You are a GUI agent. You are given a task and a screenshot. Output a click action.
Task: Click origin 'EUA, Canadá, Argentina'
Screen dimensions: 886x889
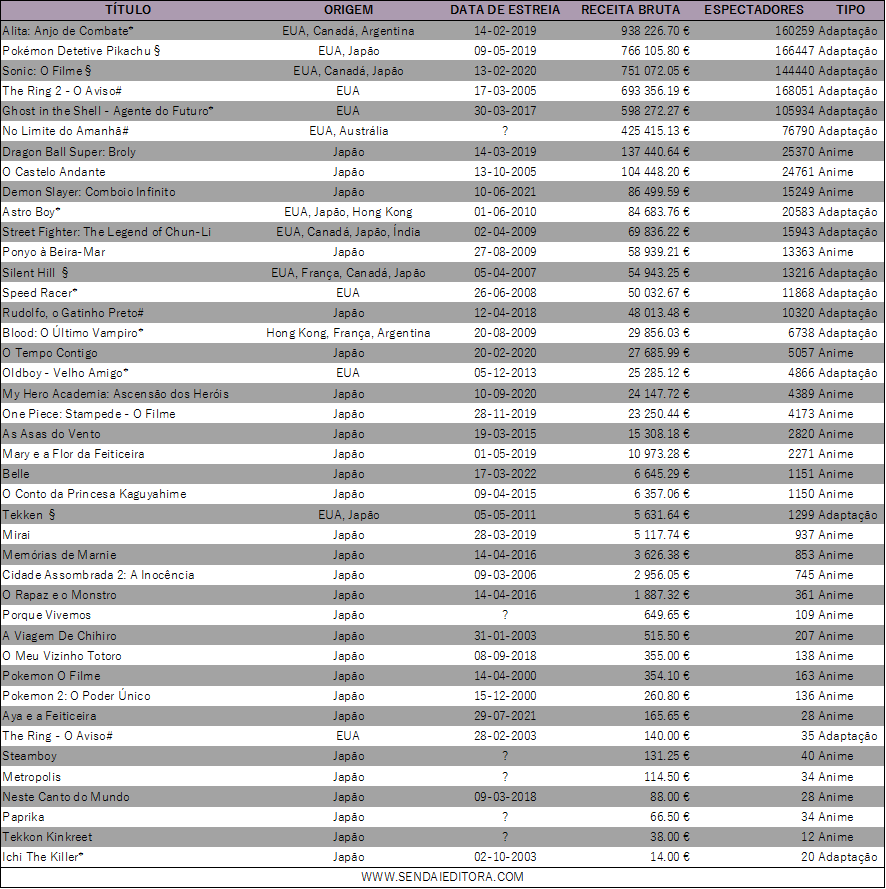point(348,31)
